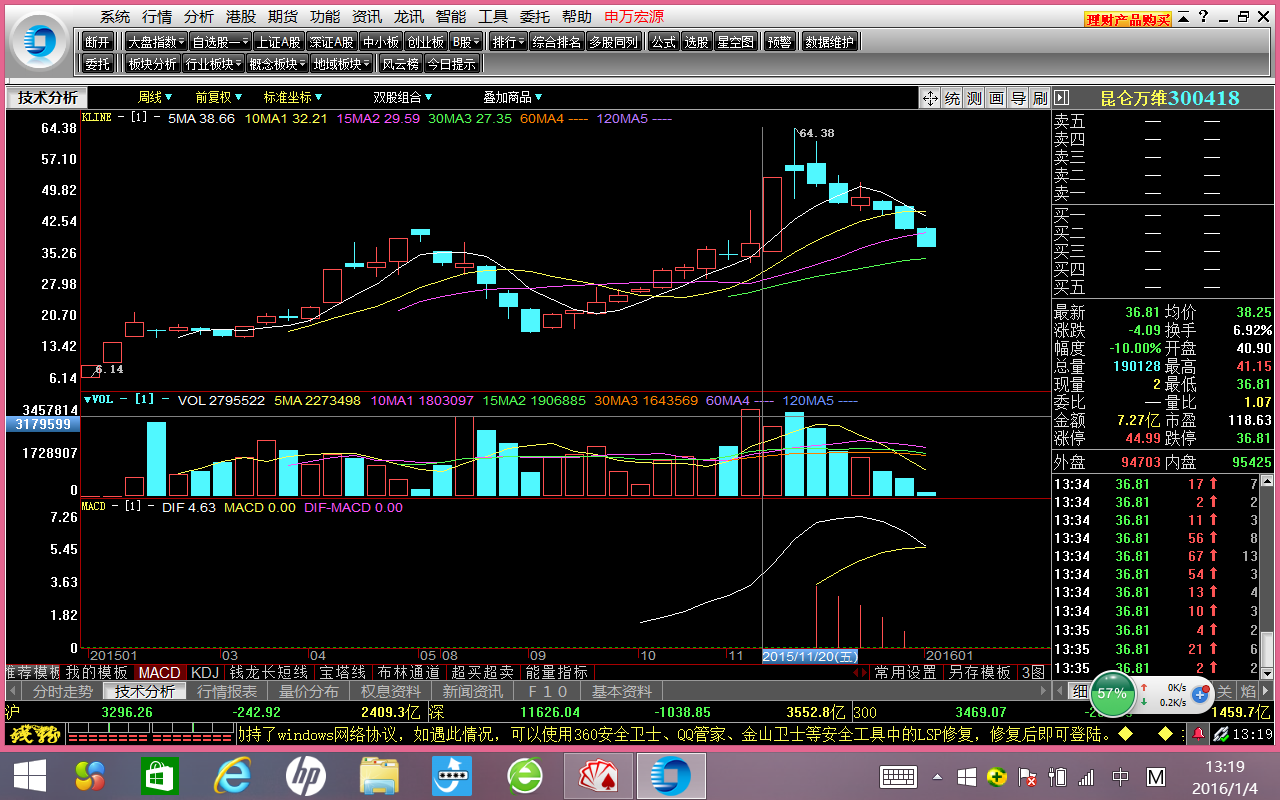The height and width of the screenshot is (800, 1280).
Task: Open the 叠加商品 overlay dropdown
Action: 513,97
